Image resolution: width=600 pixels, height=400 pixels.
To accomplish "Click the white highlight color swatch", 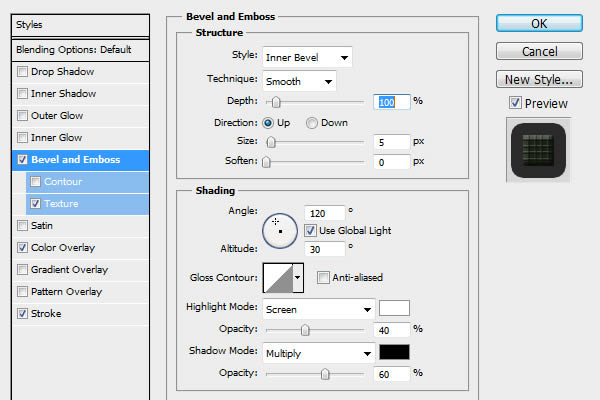I will coord(395,308).
